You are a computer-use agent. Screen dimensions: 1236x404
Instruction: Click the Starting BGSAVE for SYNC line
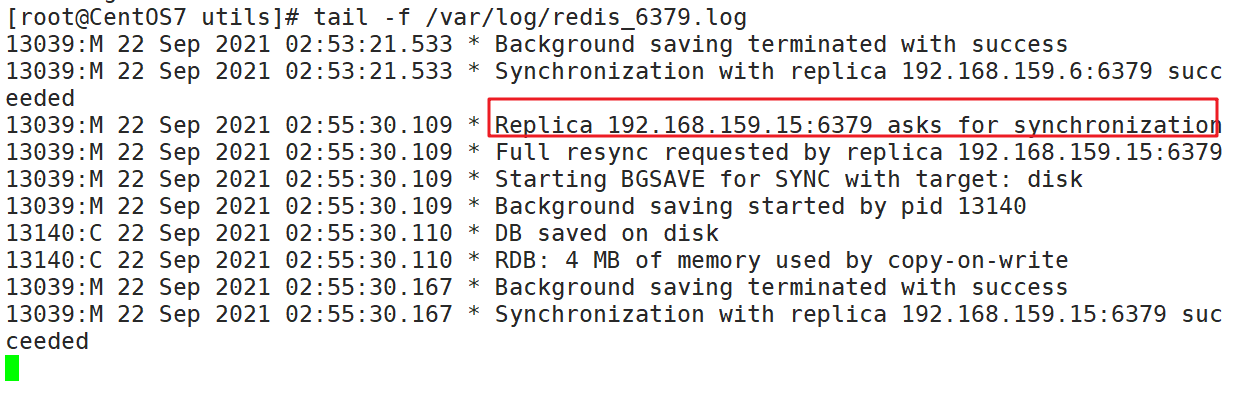click(544, 180)
